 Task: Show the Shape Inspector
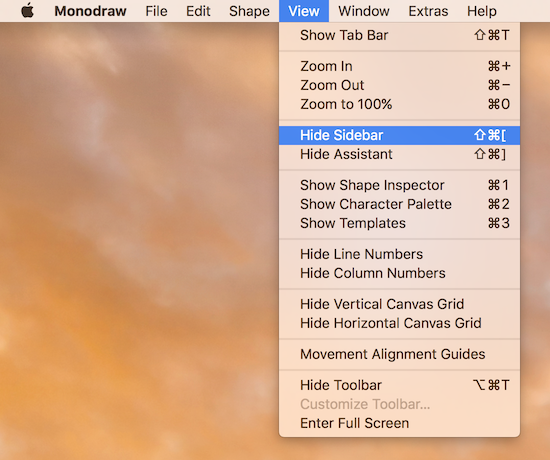[x=400, y=185]
